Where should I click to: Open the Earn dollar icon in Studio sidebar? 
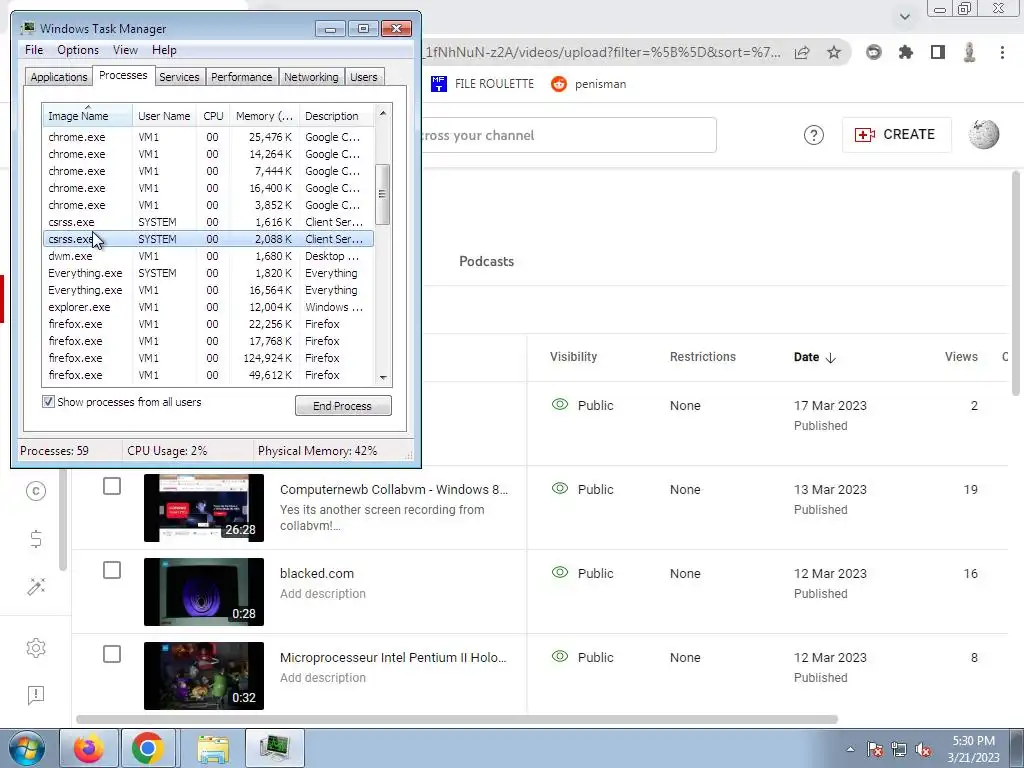point(36,539)
